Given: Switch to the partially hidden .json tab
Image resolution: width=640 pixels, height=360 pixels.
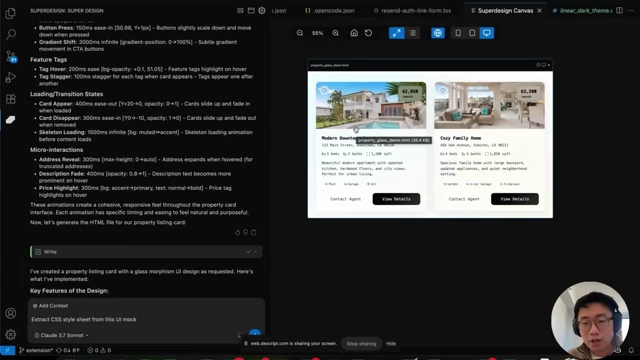Looking at the screenshot, I should [x=279, y=11].
